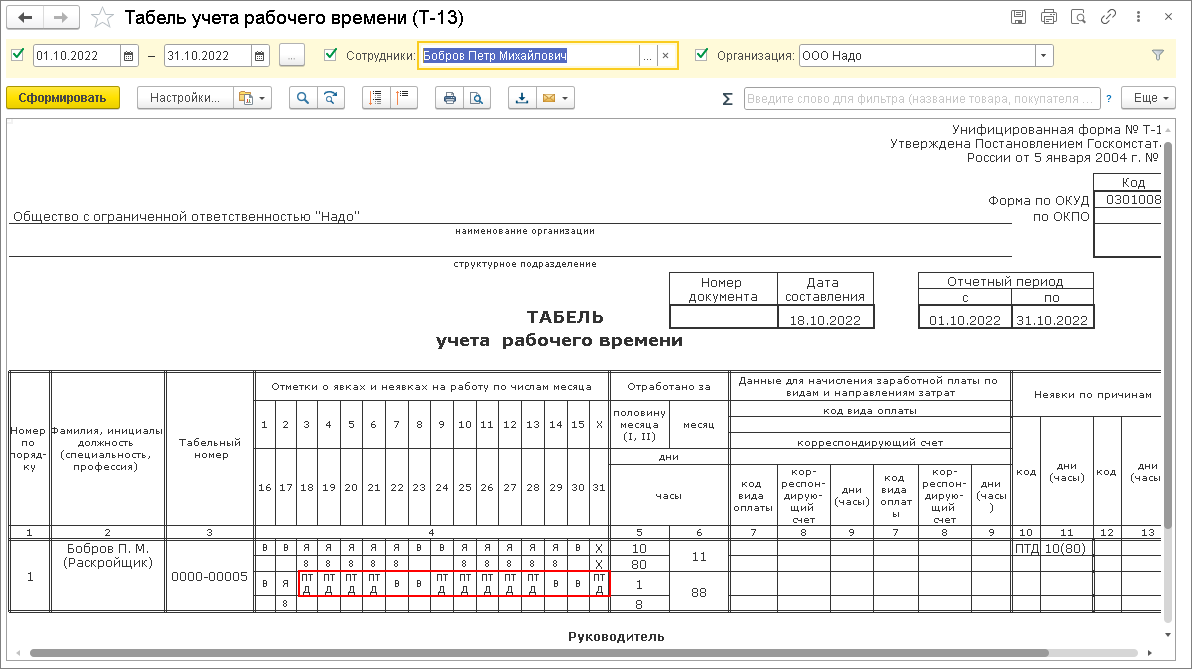Screen dimensions: 1192x669
Task: Click the question mark help link
Action: [x=1109, y=99]
